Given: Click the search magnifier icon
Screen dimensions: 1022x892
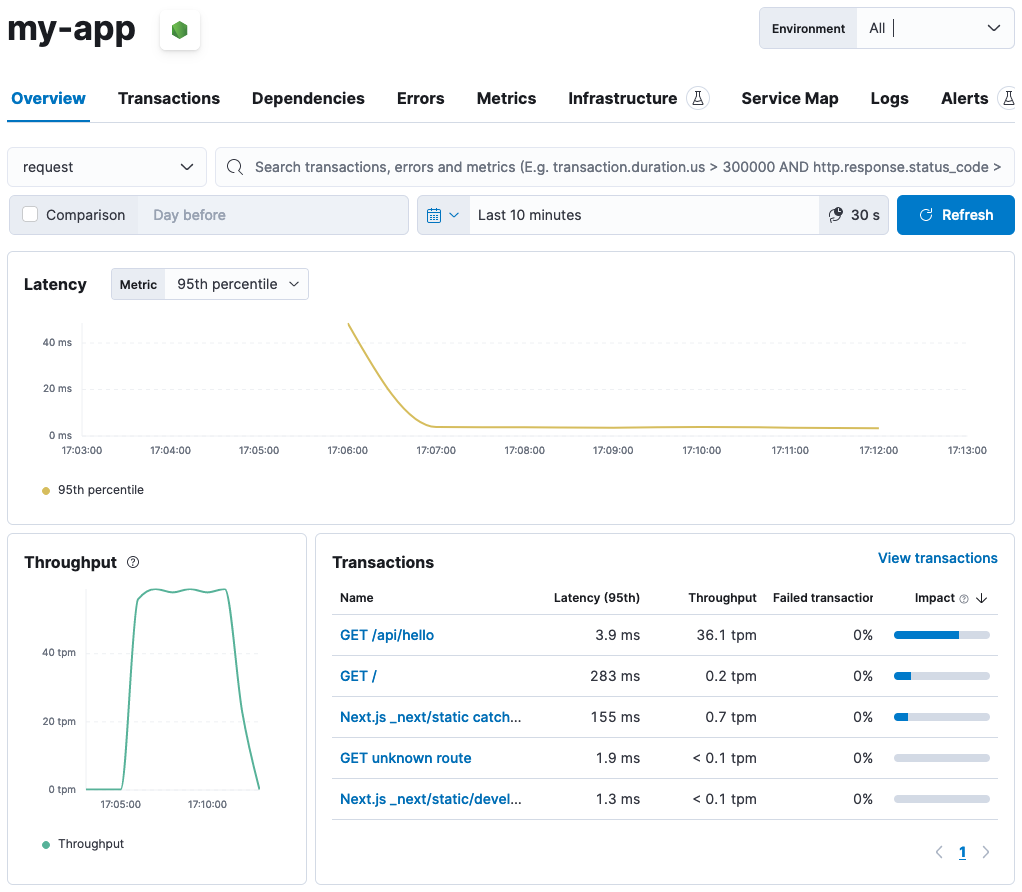Looking at the screenshot, I should pos(235,167).
